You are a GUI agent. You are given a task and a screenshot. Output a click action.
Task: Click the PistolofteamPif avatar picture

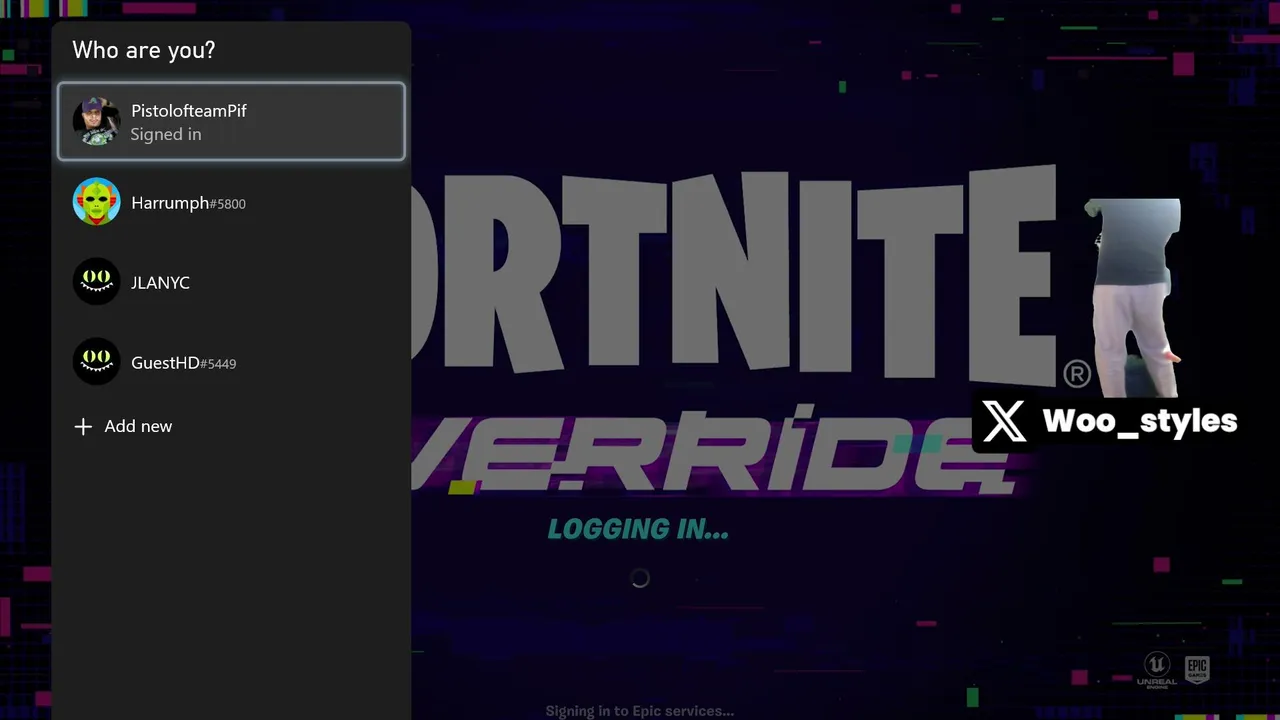[x=97, y=121]
